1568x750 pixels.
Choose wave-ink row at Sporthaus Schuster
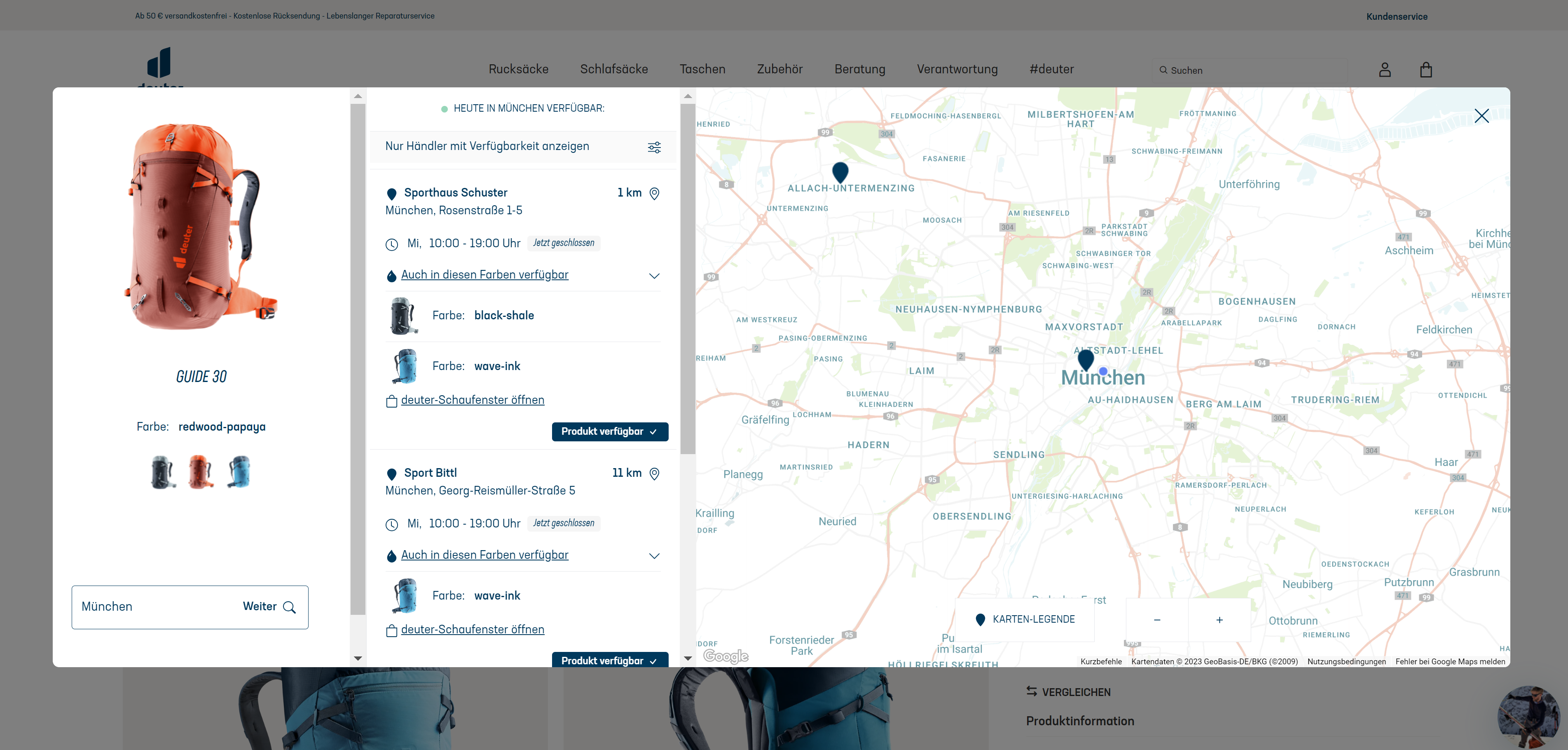524,366
